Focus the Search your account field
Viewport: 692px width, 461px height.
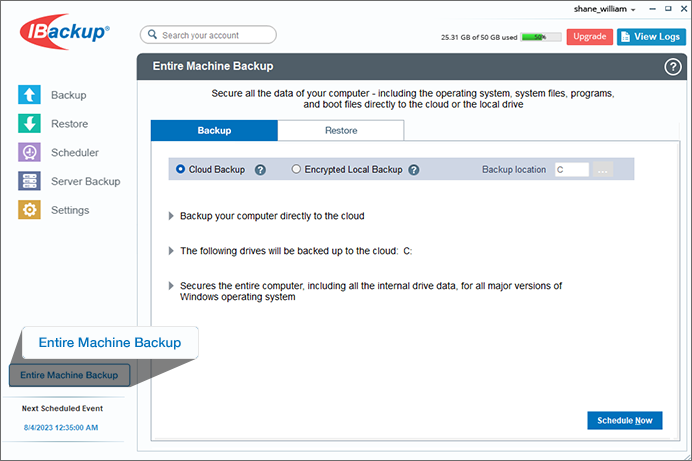pyautogui.click(x=208, y=34)
